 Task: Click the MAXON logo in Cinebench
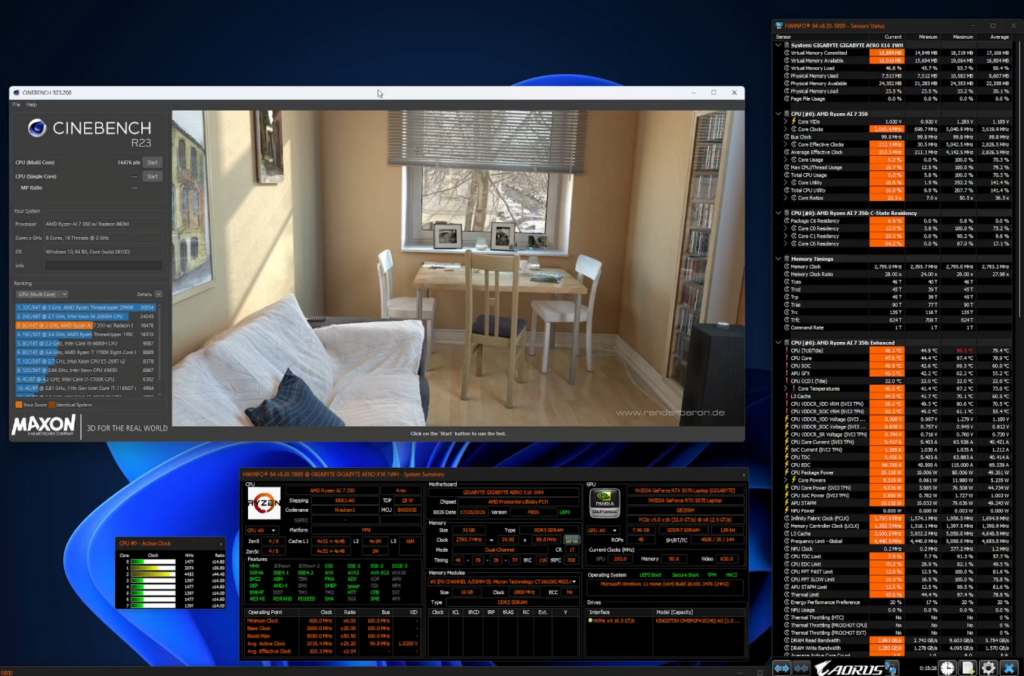pyautogui.click(x=43, y=427)
